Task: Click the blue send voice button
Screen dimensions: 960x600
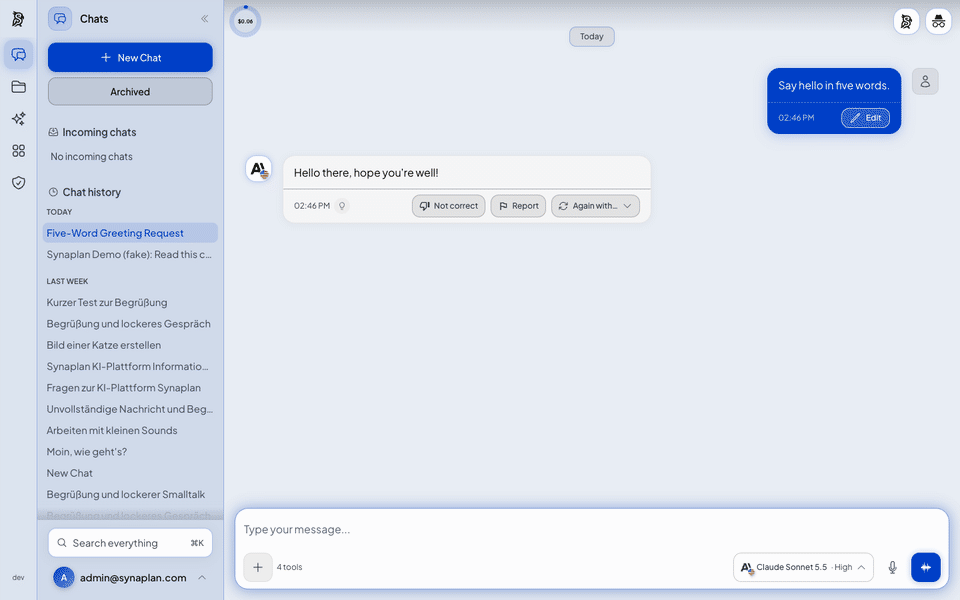Action: (926, 567)
